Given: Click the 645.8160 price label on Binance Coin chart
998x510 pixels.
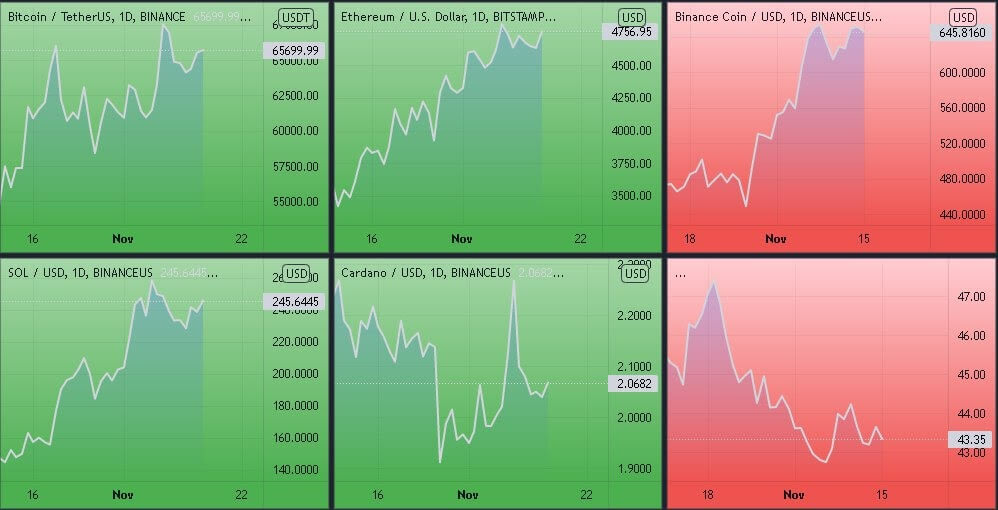Looking at the screenshot, I should click(x=963, y=33).
